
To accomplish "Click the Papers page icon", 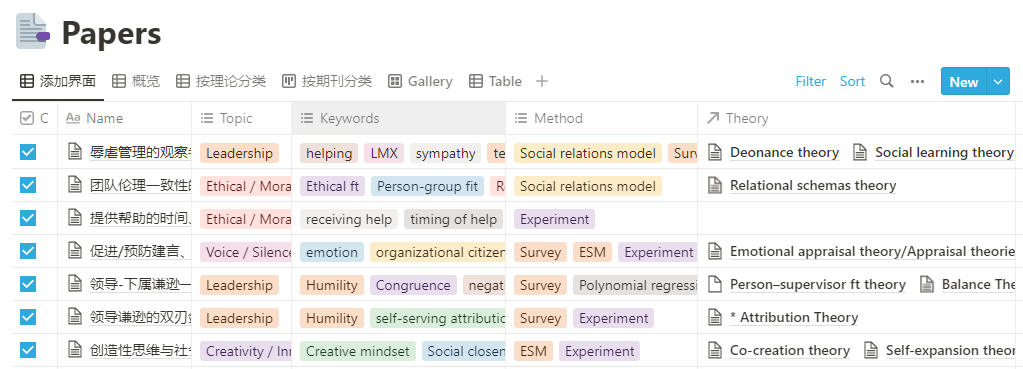I will [33, 31].
